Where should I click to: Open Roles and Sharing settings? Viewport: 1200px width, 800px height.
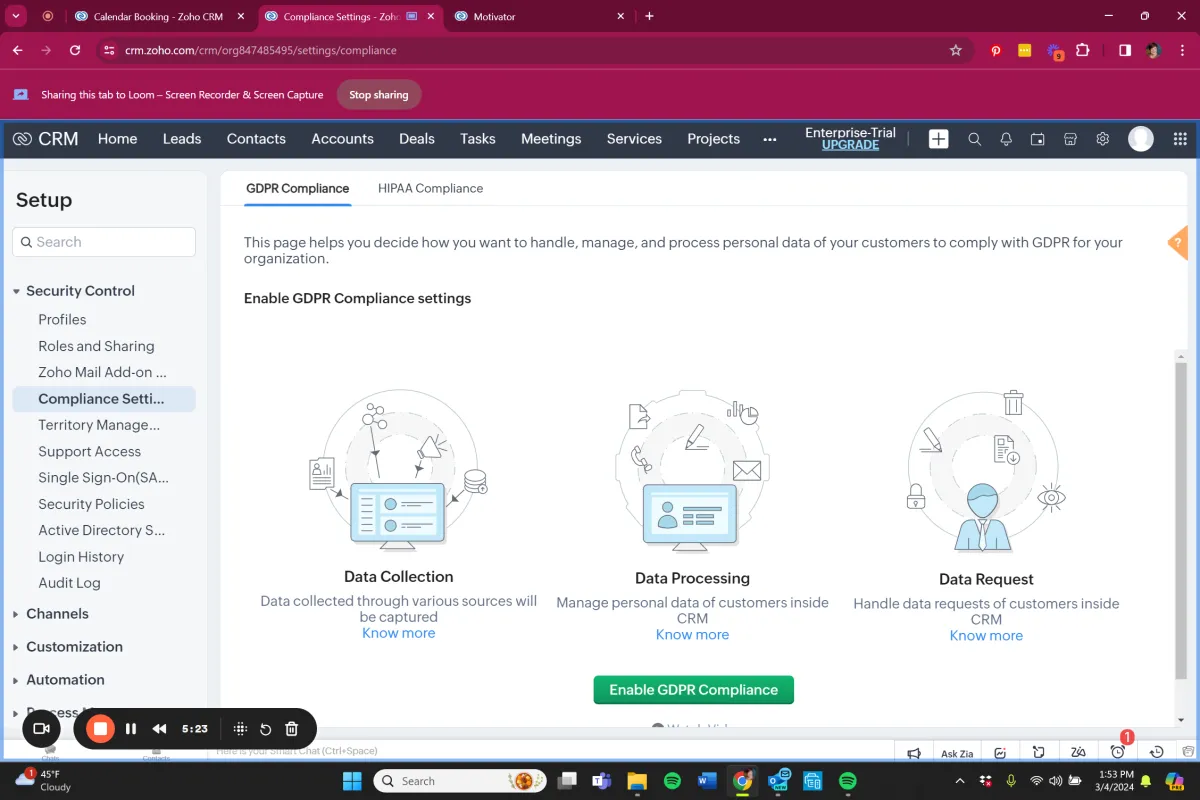pyautogui.click(x=96, y=346)
